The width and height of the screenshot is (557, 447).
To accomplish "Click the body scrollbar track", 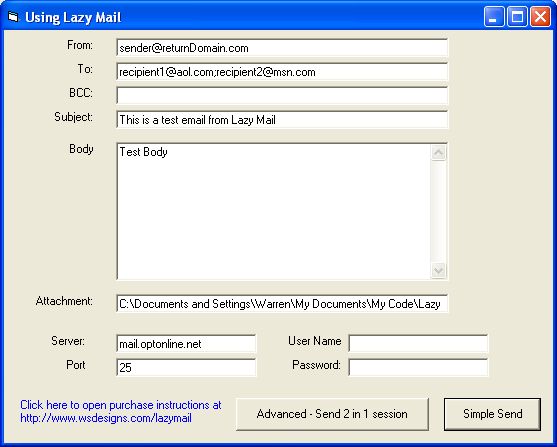I will [x=438, y=212].
